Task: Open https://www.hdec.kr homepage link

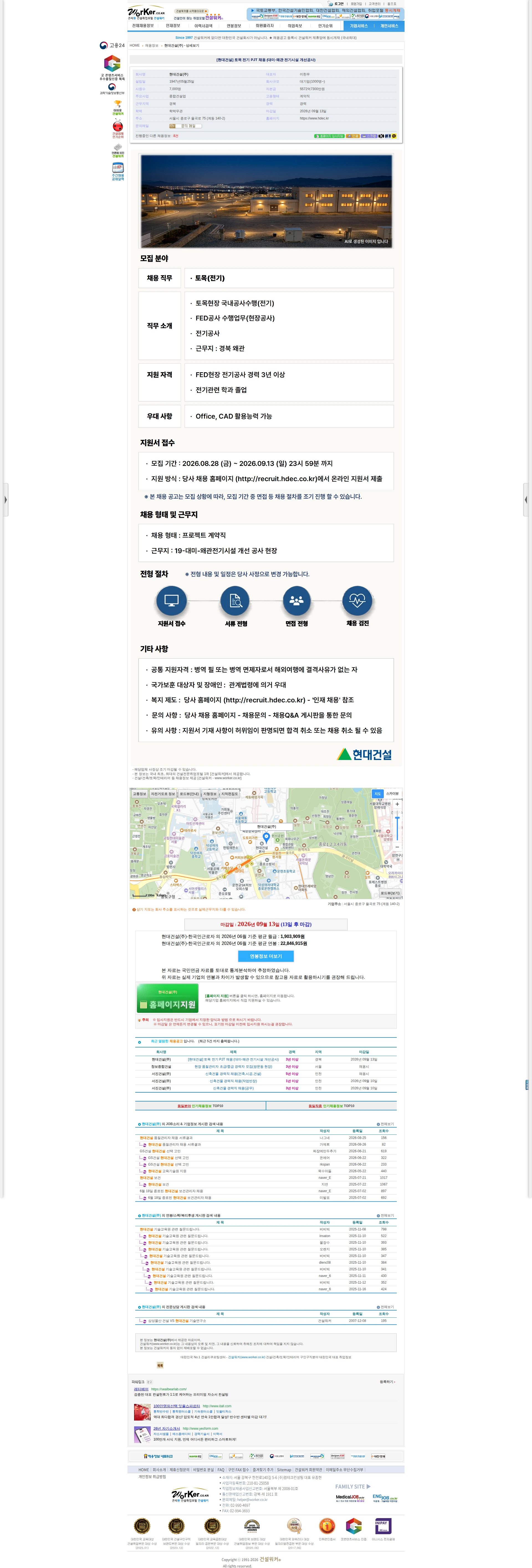Action: pyautogui.click(x=314, y=118)
